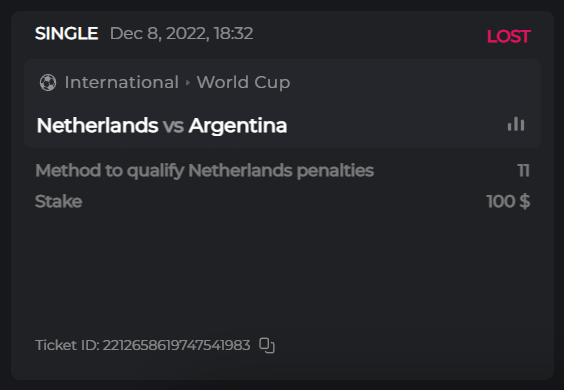Open the World Cup tournament link
This screenshot has width=564, height=390.
coord(243,82)
